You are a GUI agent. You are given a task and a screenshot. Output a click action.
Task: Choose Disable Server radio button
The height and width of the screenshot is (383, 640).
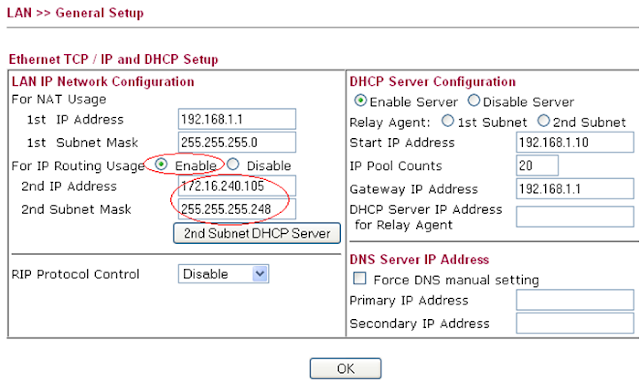473,100
